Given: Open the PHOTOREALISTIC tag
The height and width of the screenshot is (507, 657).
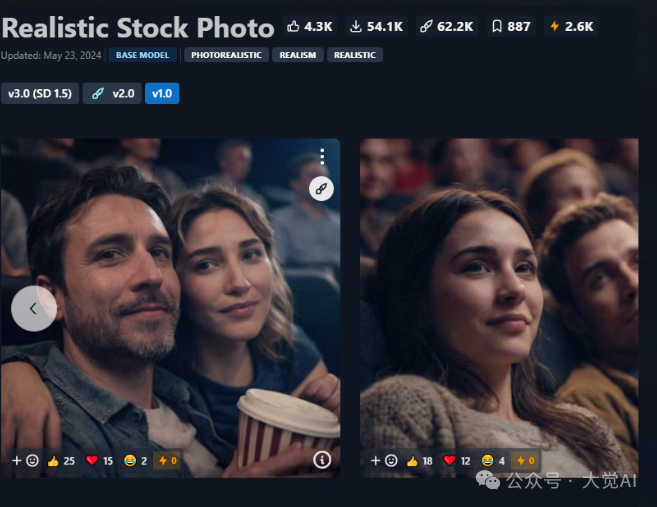Looking at the screenshot, I should [x=226, y=55].
